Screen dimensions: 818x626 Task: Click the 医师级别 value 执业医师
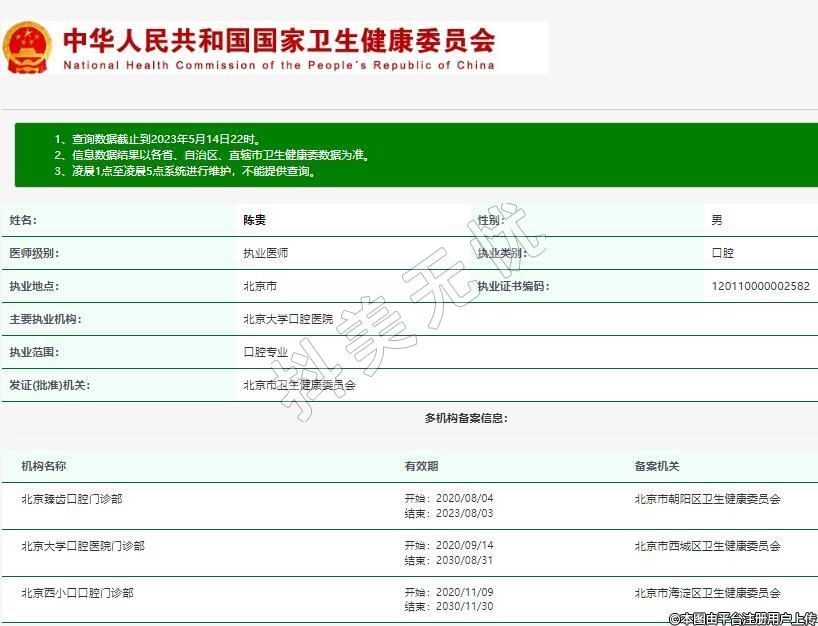pos(265,253)
